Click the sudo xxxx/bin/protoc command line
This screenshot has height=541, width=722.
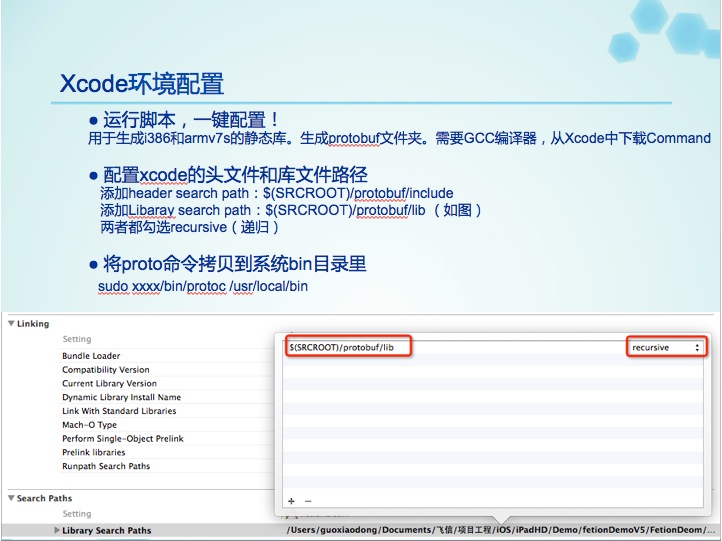coord(203,286)
